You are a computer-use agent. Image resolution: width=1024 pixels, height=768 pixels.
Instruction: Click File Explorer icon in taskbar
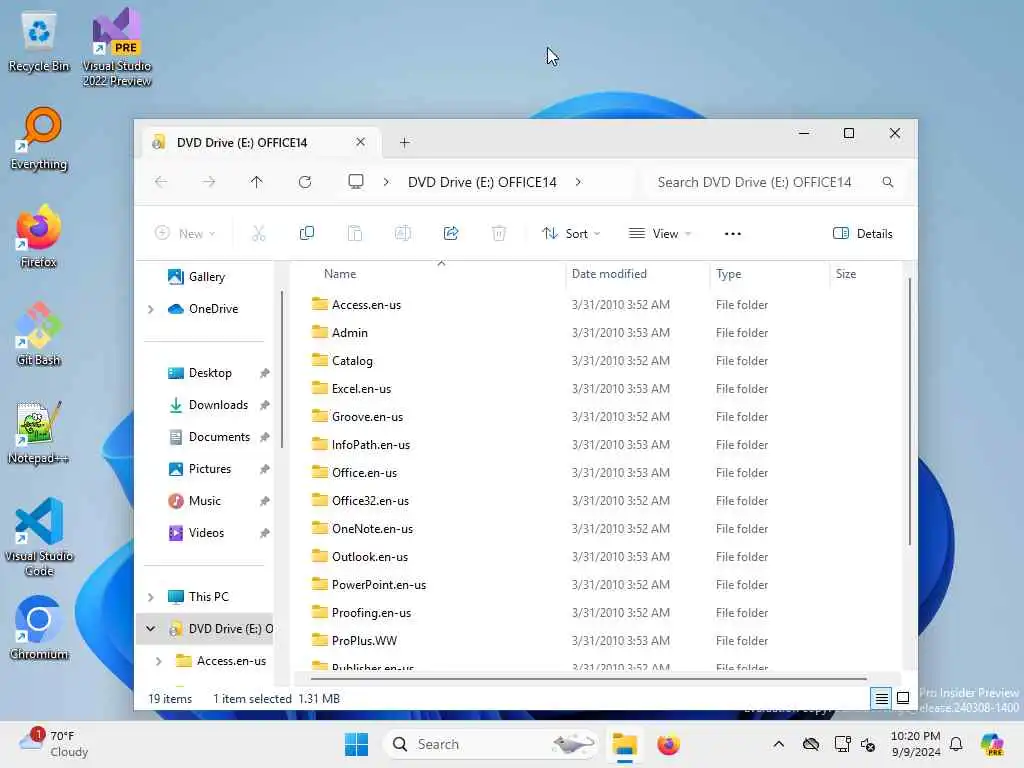(625, 744)
